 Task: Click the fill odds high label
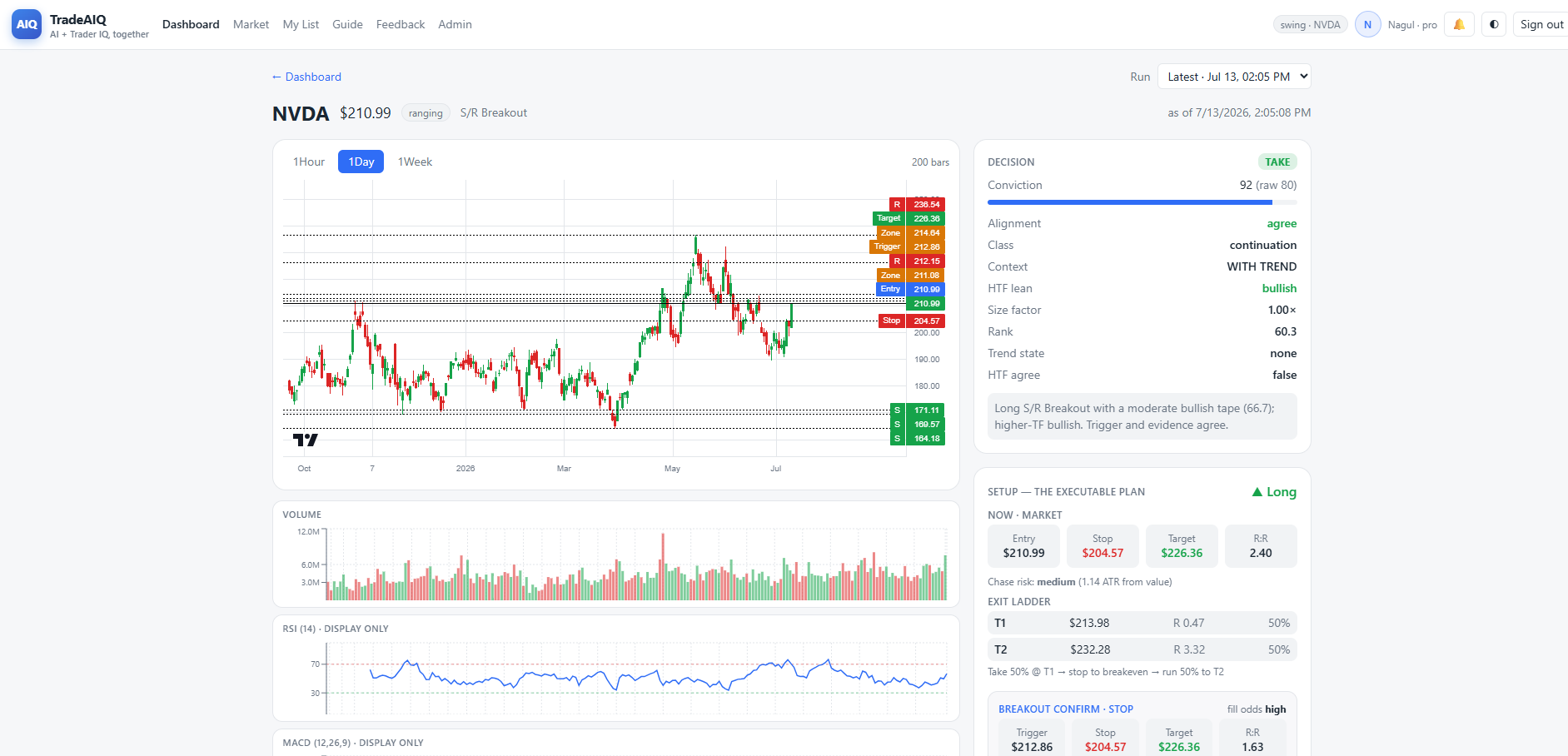1256,709
